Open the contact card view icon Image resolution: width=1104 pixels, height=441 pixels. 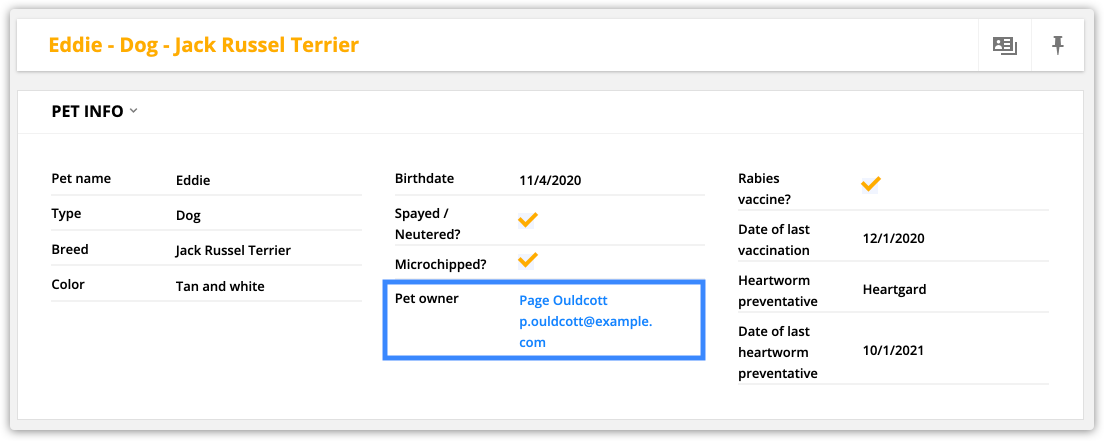[1005, 46]
